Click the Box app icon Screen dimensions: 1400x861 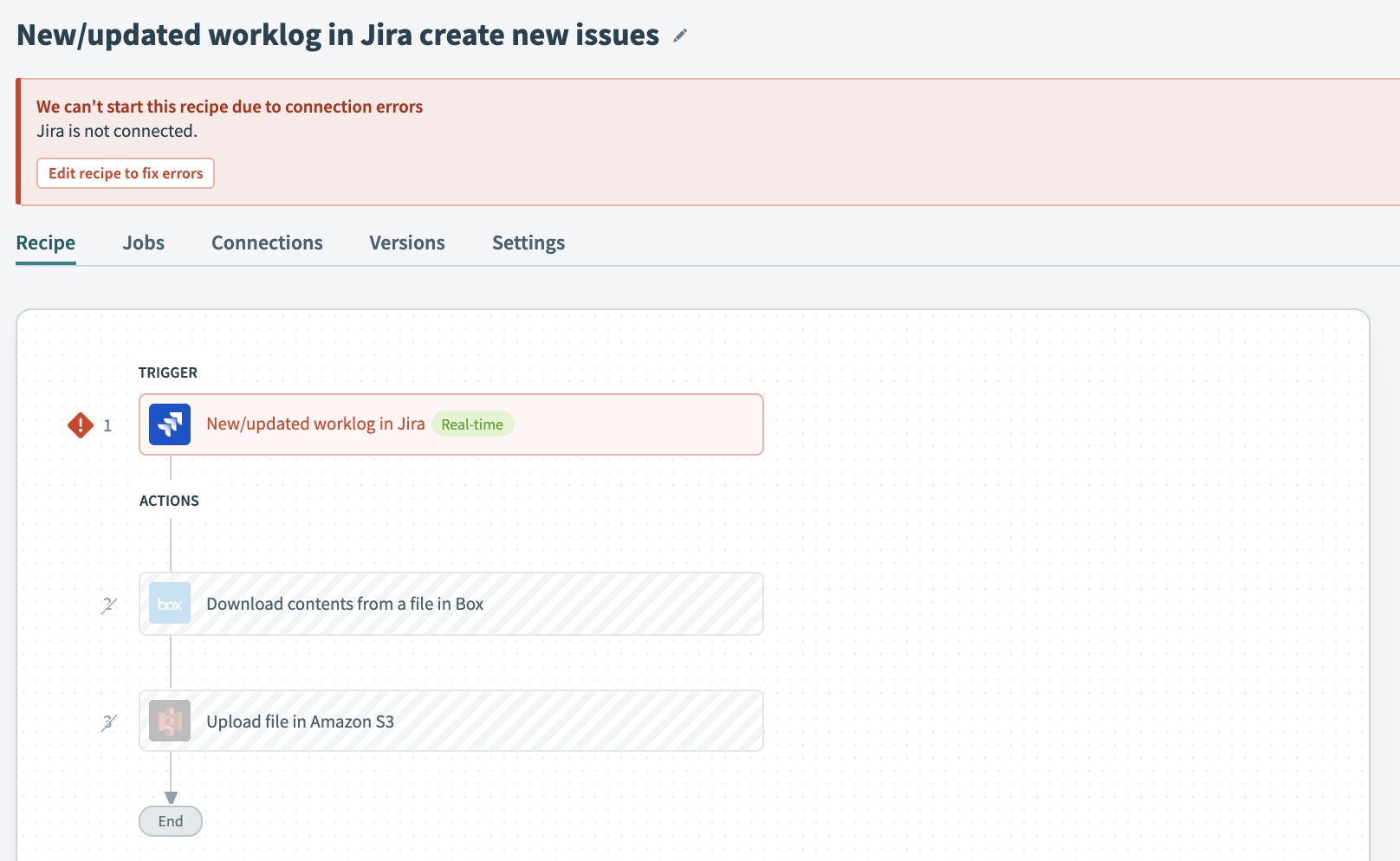169,604
